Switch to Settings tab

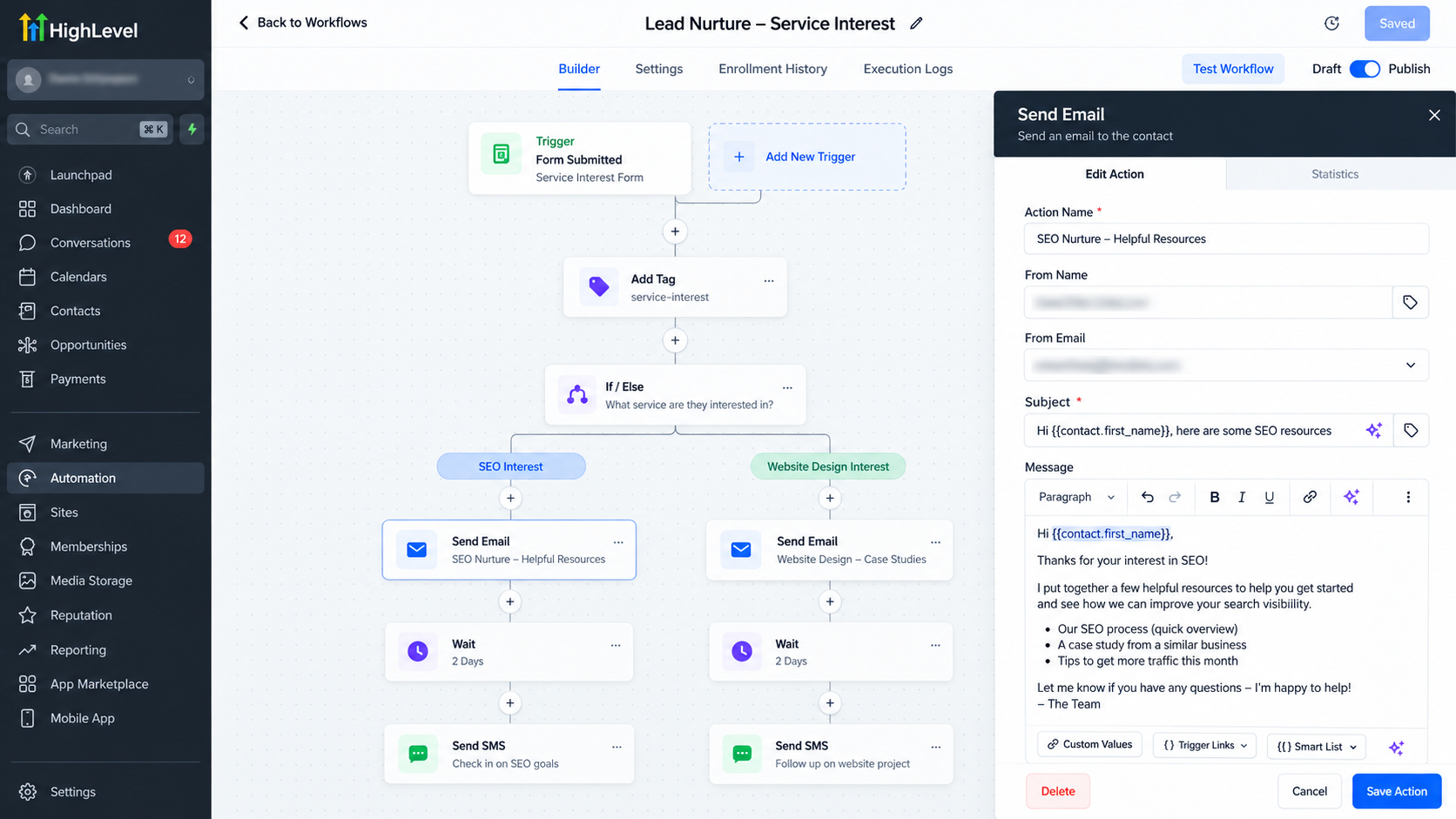click(x=659, y=69)
